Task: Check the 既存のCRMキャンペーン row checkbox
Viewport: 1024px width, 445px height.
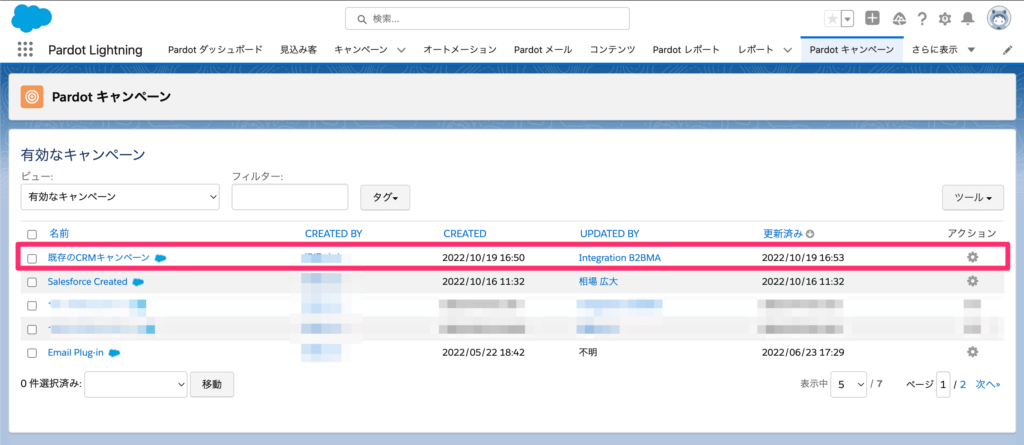Action: point(32,258)
